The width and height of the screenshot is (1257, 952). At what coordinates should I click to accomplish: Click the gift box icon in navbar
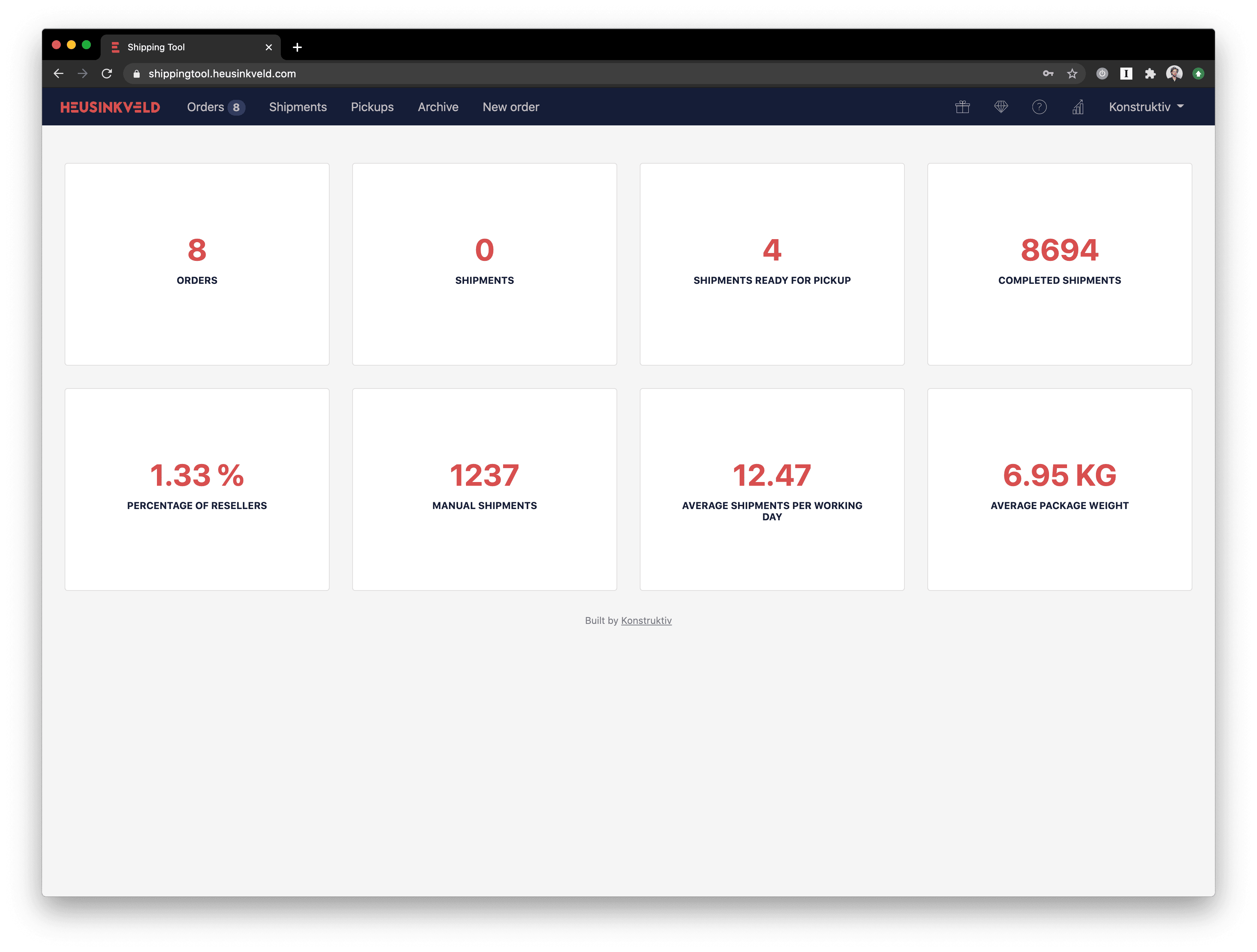coord(962,107)
